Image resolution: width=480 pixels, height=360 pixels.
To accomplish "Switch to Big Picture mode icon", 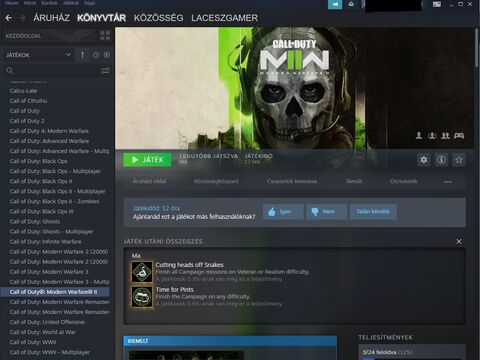I will 437,4.
